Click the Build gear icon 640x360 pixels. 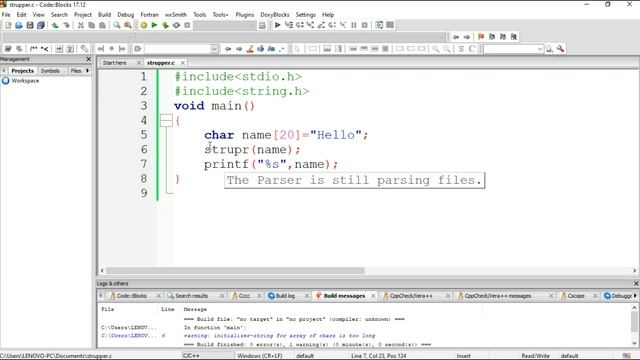coord(144,25)
